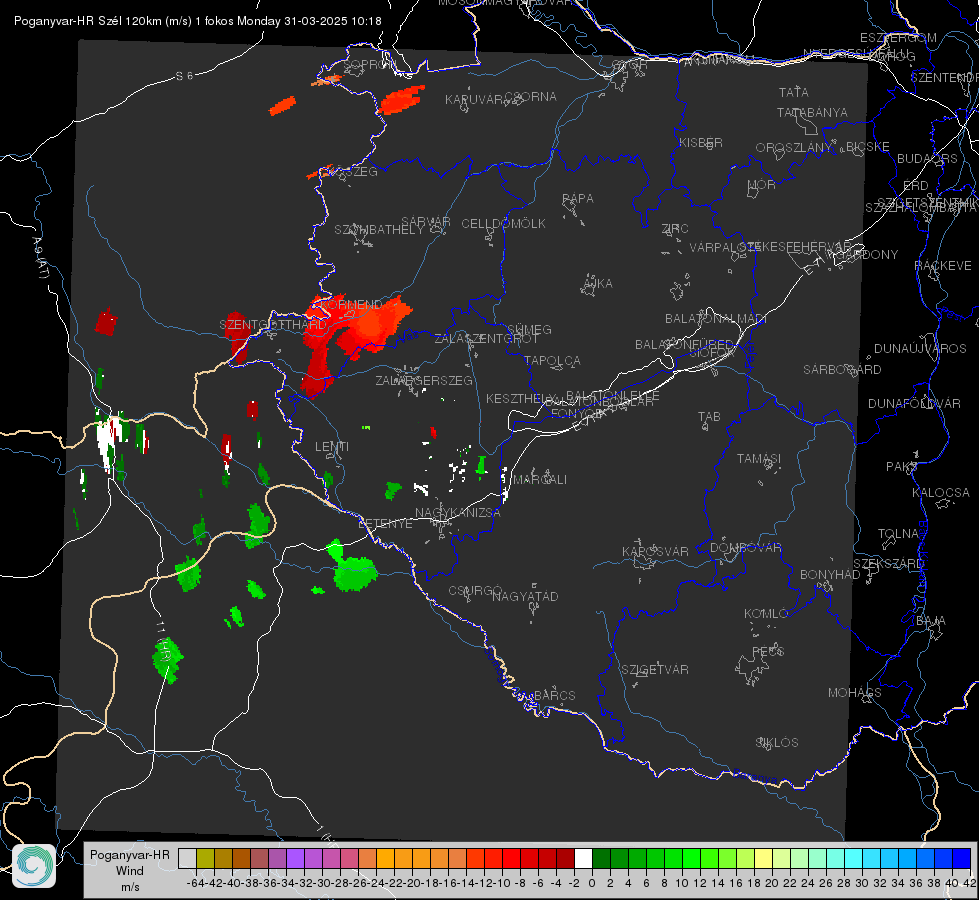Select the PÁPA city label
The height and width of the screenshot is (900, 979).
pyautogui.click(x=578, y=198)
